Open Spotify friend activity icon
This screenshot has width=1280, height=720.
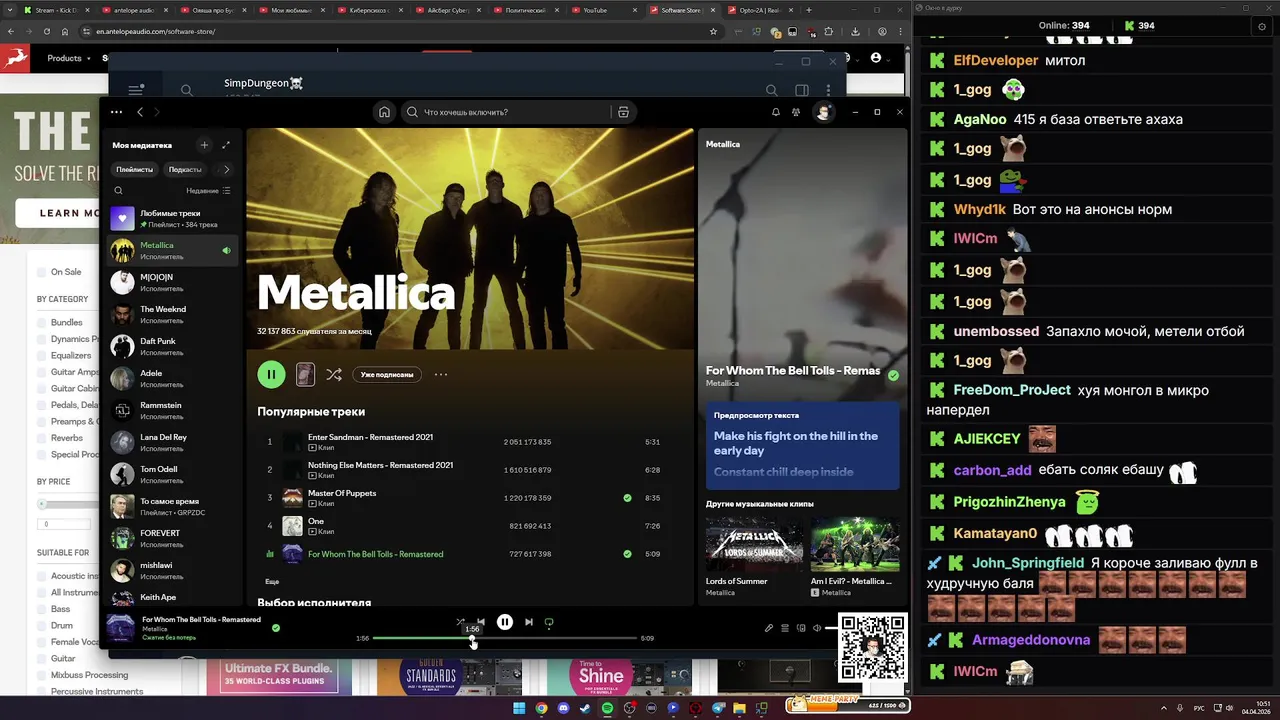[x=796, y=112]
